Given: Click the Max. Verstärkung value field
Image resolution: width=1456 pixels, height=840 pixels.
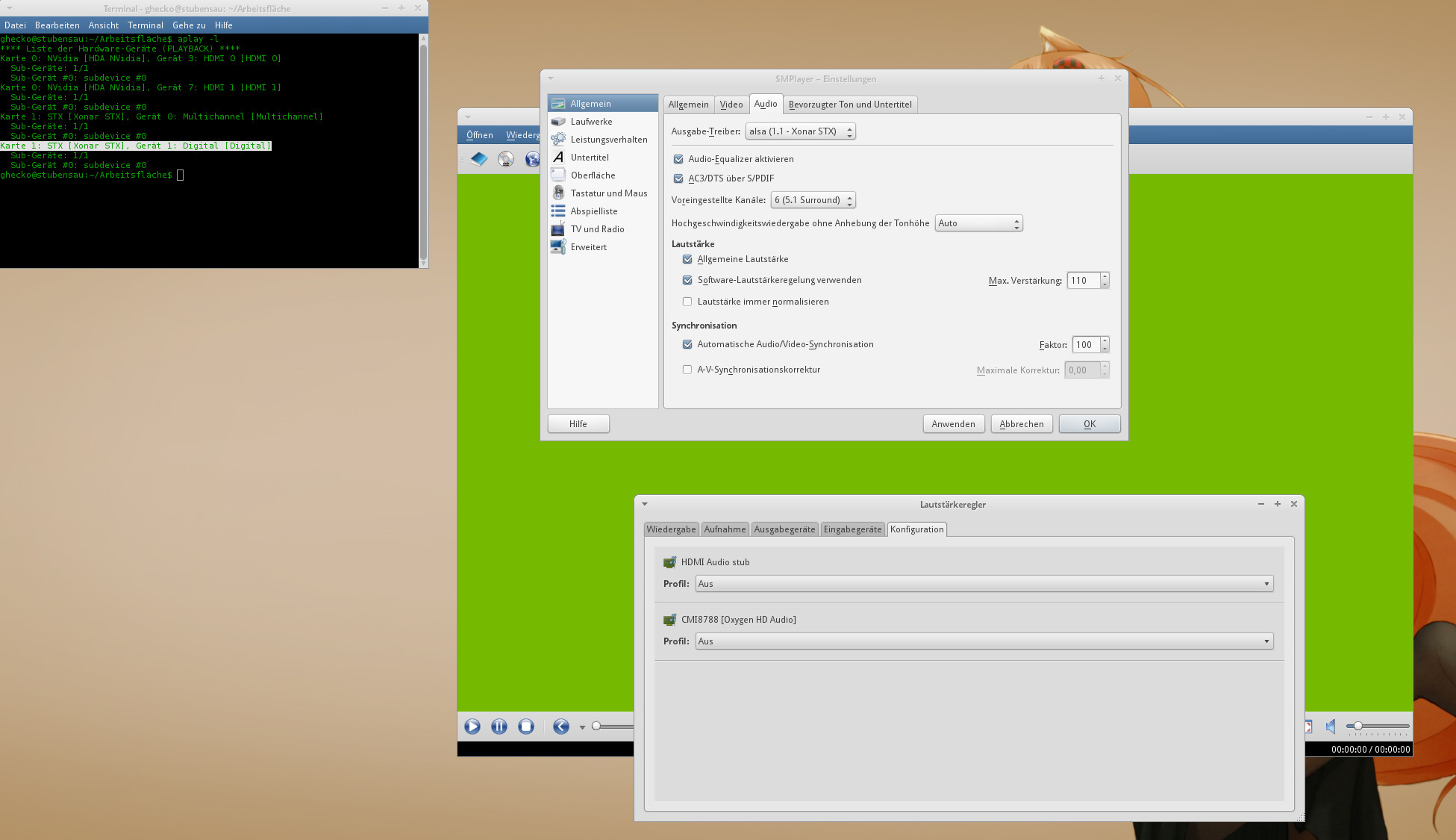Looking at the screenshot, I should tap(1083, 281).
